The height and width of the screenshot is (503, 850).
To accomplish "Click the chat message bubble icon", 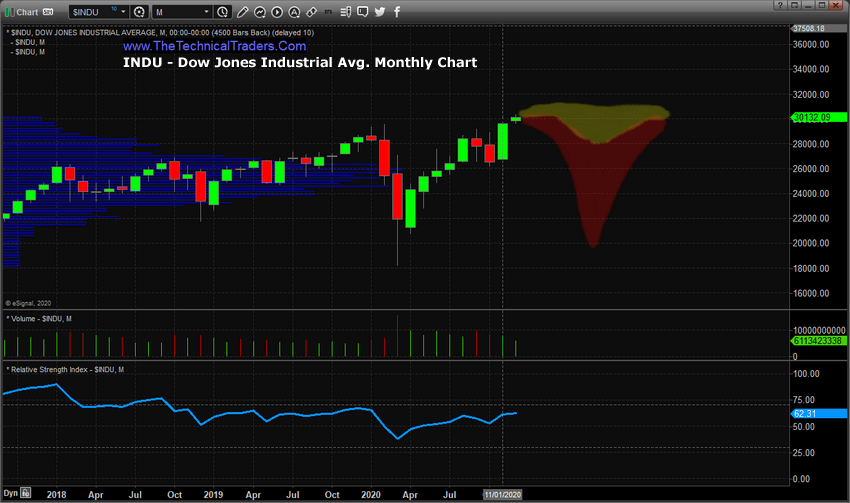I will 363,11.
